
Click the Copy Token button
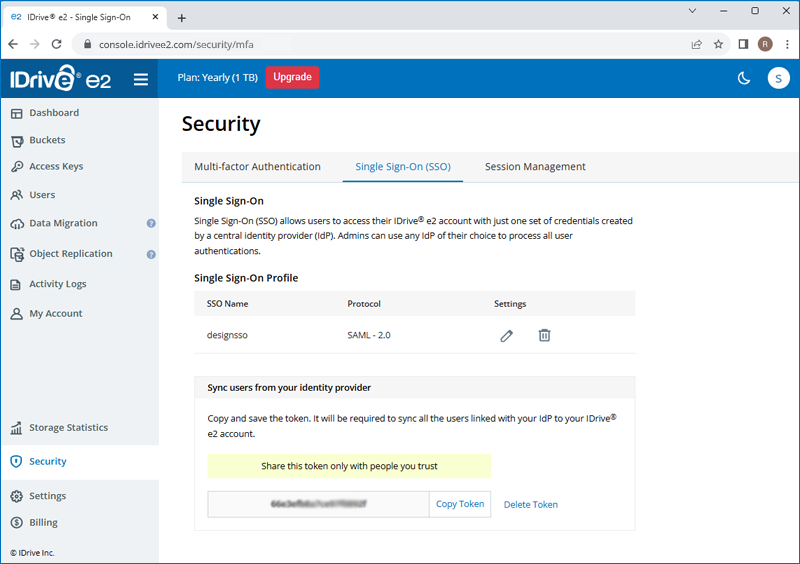click(460, 504)
